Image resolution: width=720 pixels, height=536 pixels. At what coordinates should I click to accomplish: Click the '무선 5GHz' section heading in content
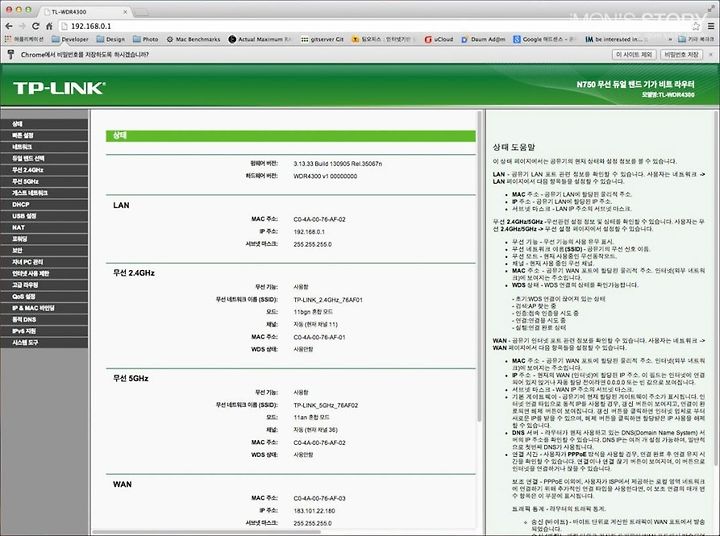[130, 378]
